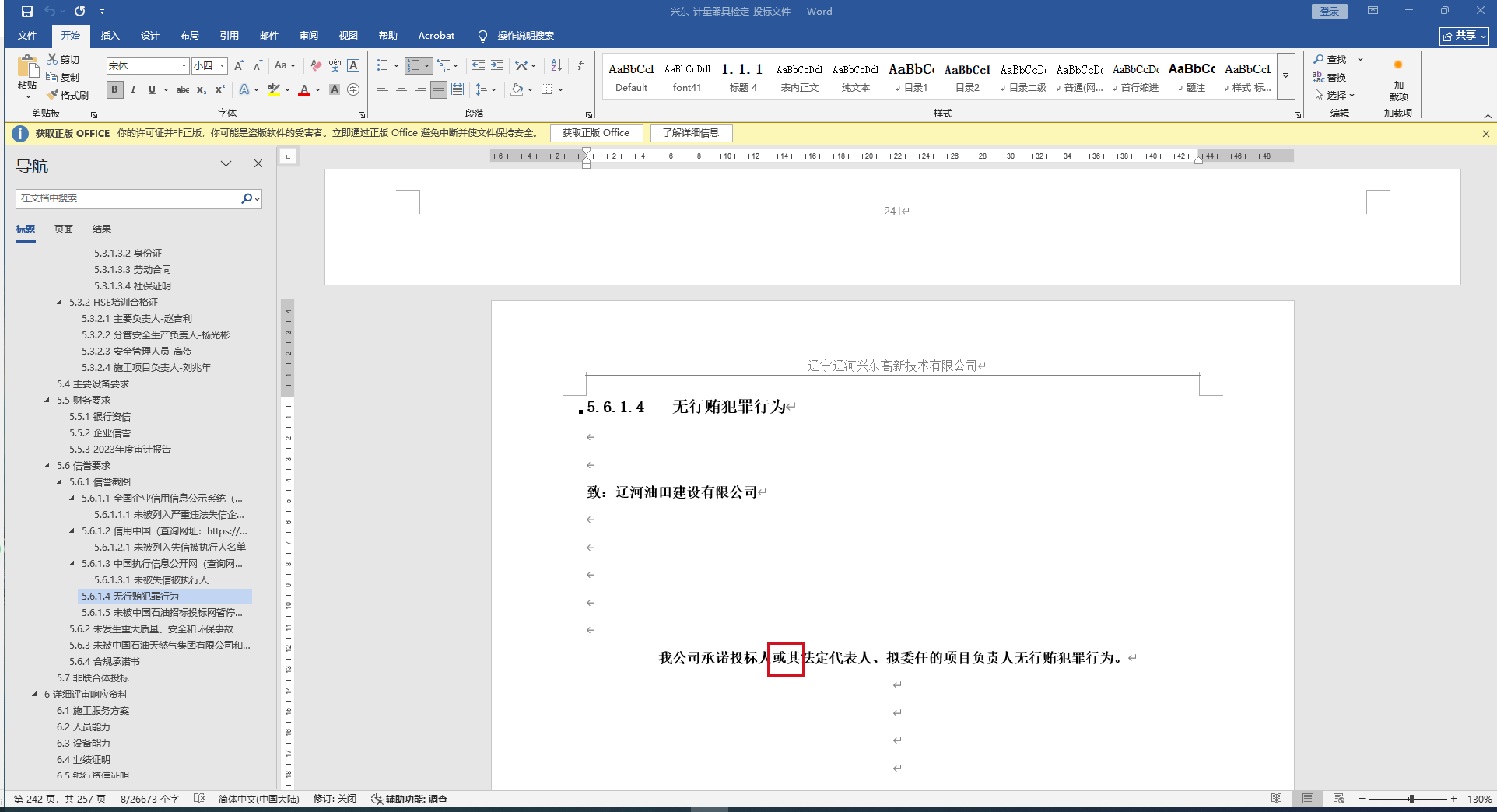Click the 了解详细信息 button
1497x812 pixels.
pyautogui.click(x=691, y=133)
